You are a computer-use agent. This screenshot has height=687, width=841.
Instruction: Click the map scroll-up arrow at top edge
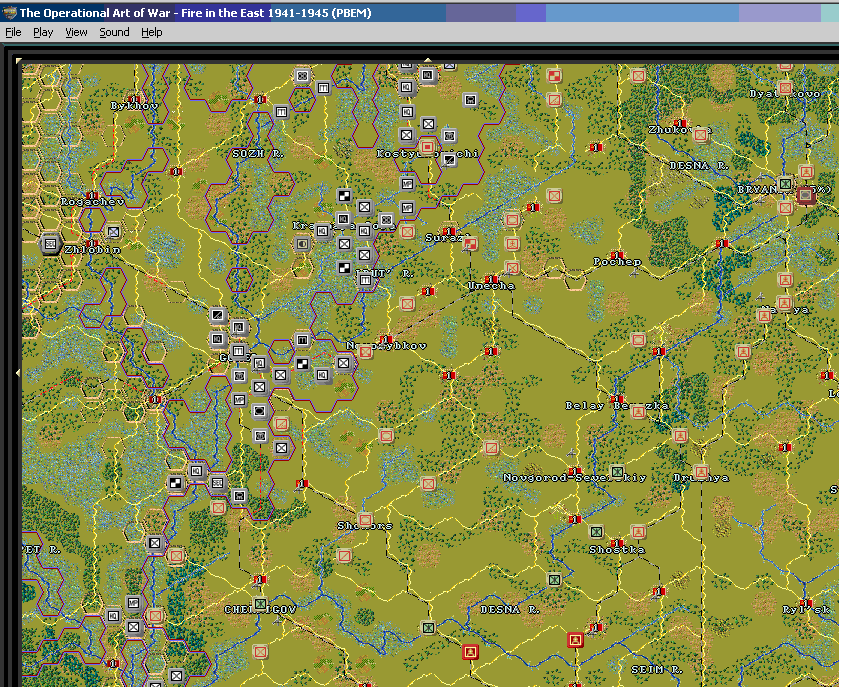coord(427,60)
